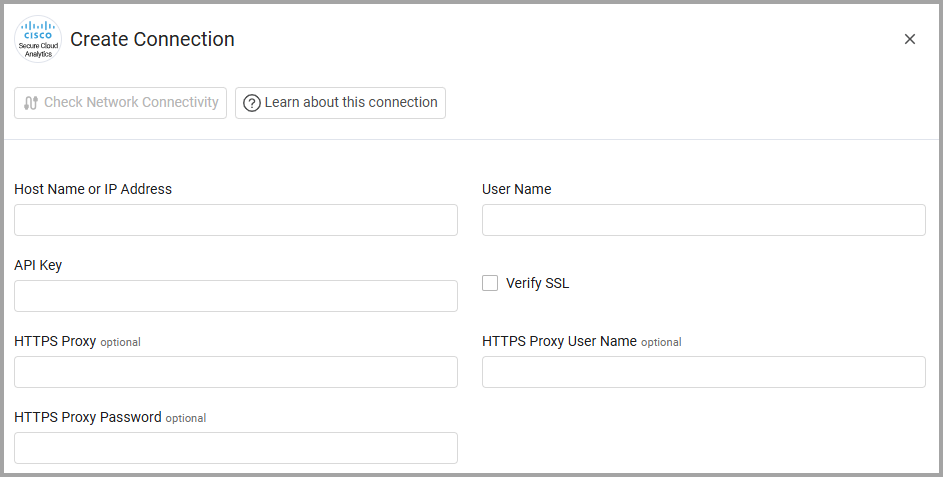
Task: Click the network connectivity icon
Action: point(31,103)
